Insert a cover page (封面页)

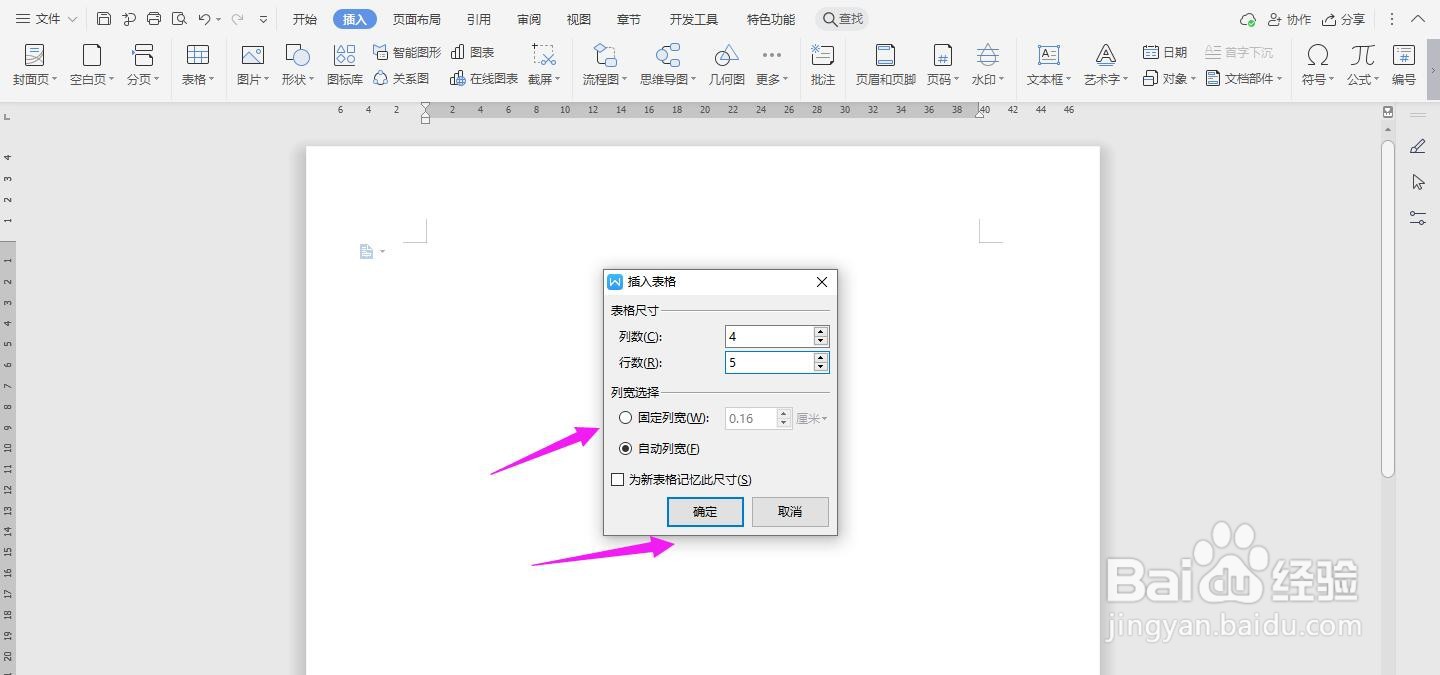pyautogui.click(x=35, y=64)
